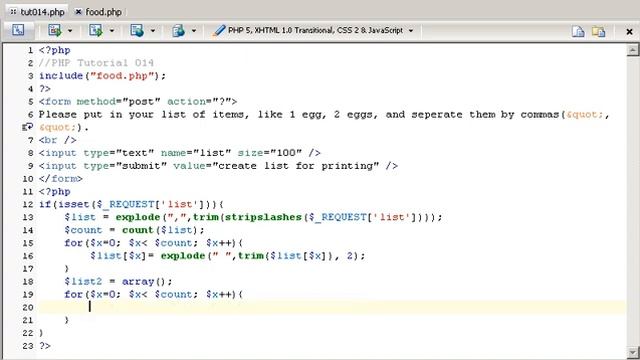Click the for loop on line 15
The height and width of the screenshot is (360, 640).
point(154,243)
